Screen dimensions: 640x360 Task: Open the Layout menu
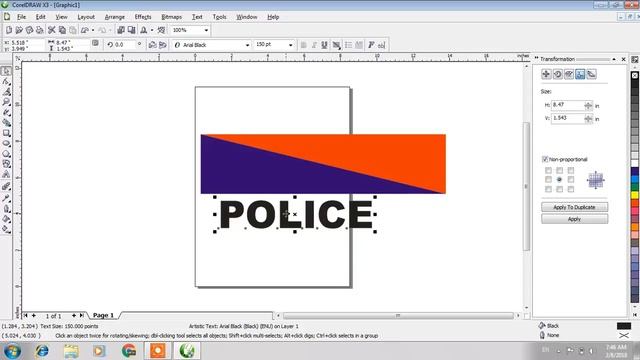[86, 17]
